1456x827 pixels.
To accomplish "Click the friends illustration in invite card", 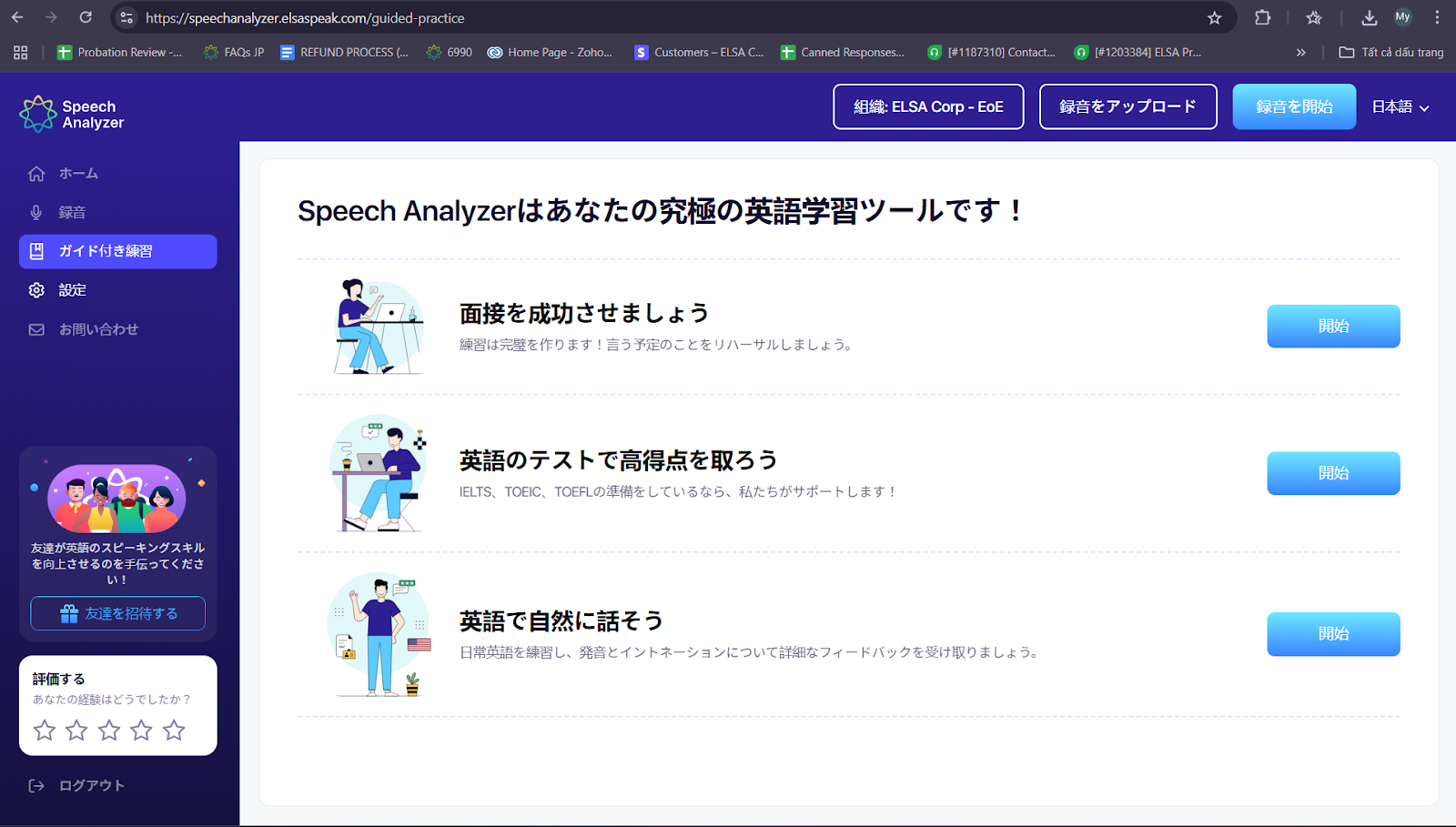I will pyautogui.click(x=116, y=499).
